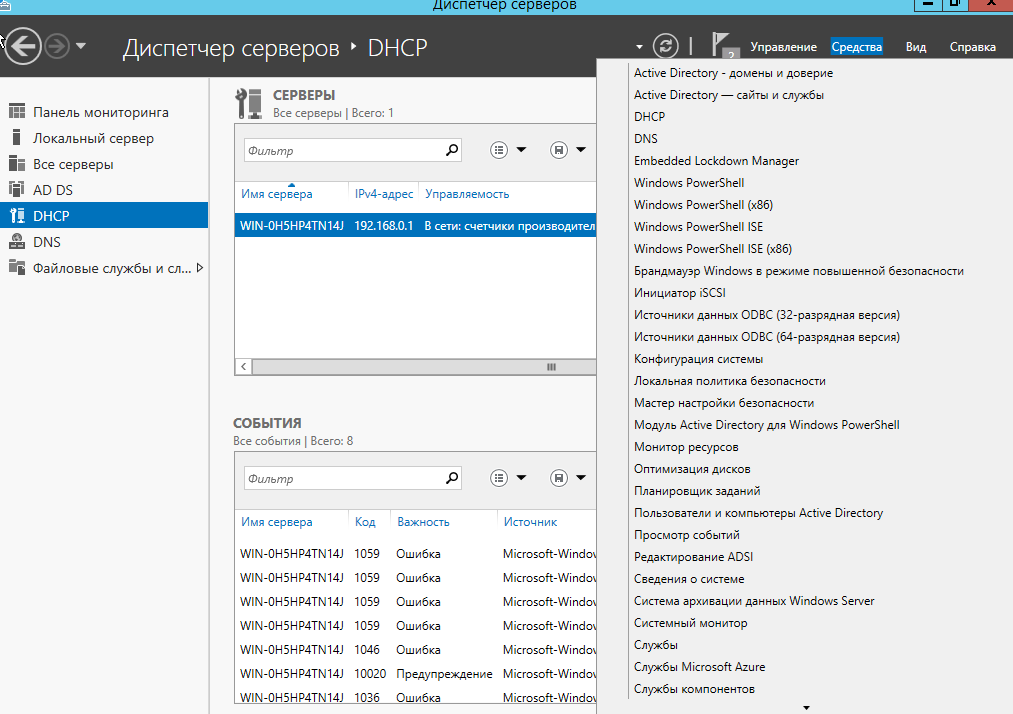Click events save query icon
This screenshot has height=714, width=1013.
pos(559,478)
